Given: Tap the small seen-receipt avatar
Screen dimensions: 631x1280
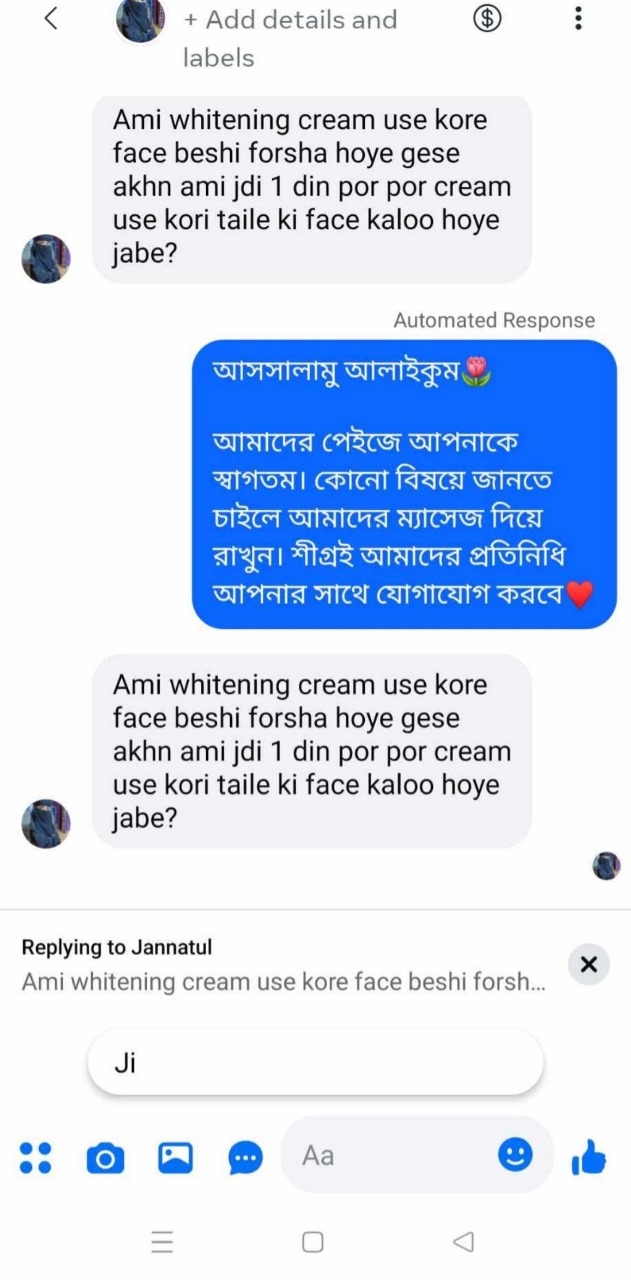Looking at the screenshot, I should click(x=606, y=866).
